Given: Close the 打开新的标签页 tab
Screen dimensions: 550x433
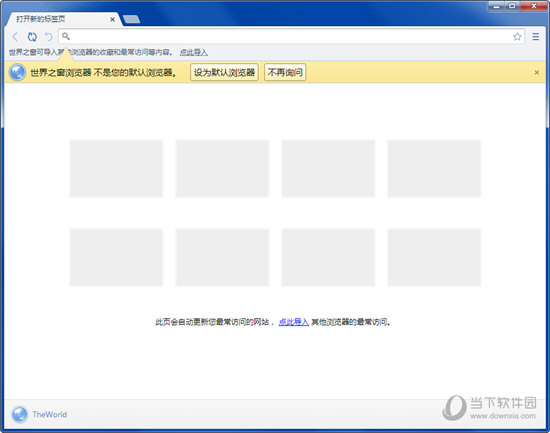Looking at the screenshot, I should [112, 20].
